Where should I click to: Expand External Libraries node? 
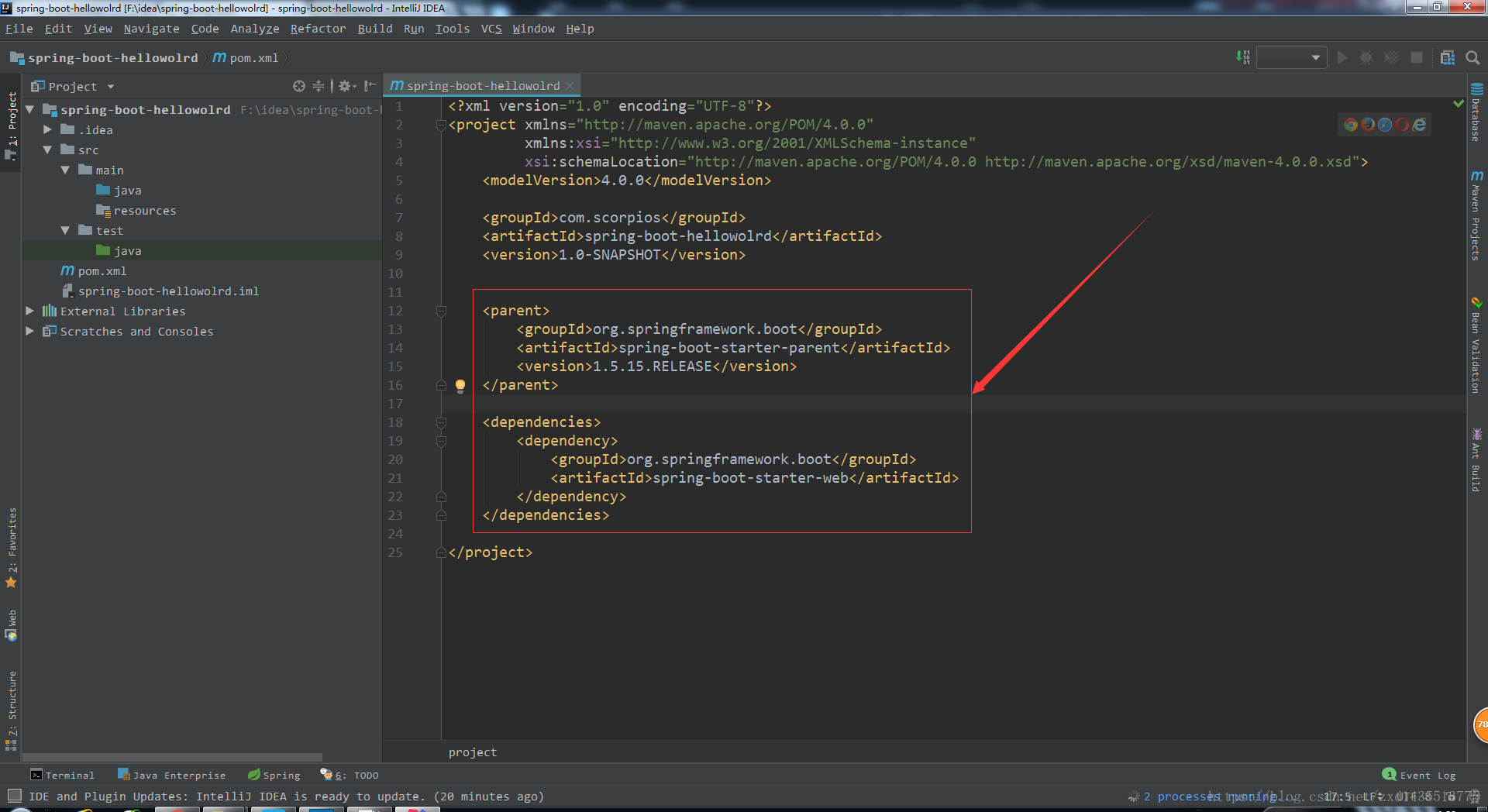(29, 311)
